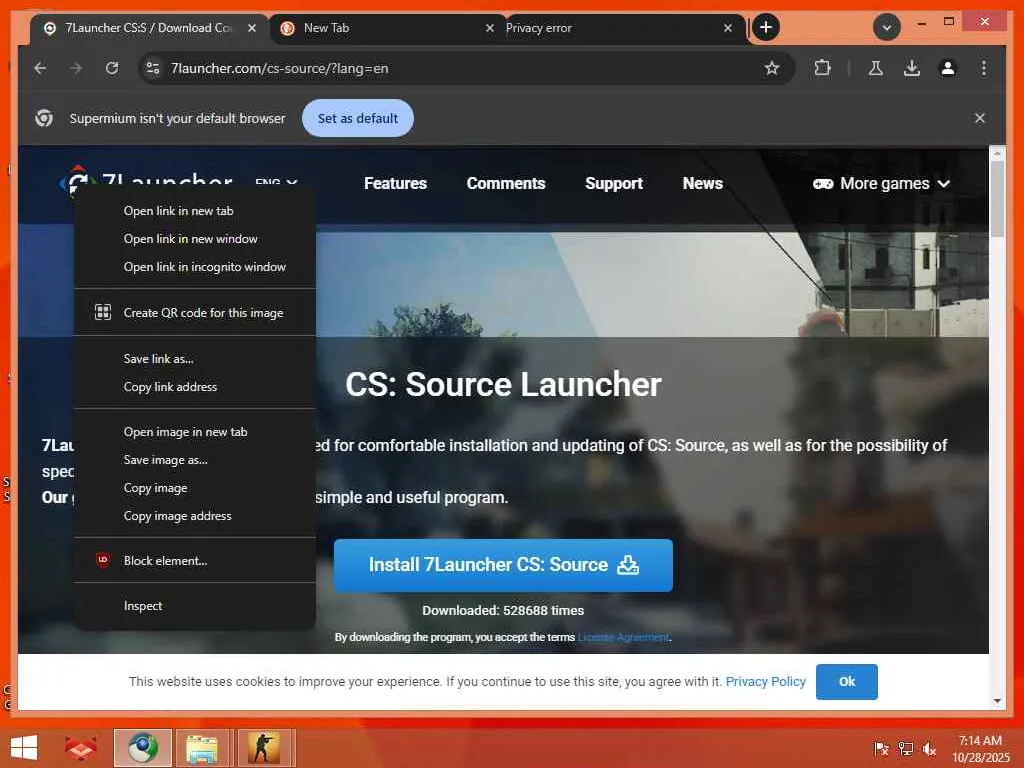Close the 7Launcher CS:S tab
Viewport: 1024px width, 768px height.
coord(251,28)
